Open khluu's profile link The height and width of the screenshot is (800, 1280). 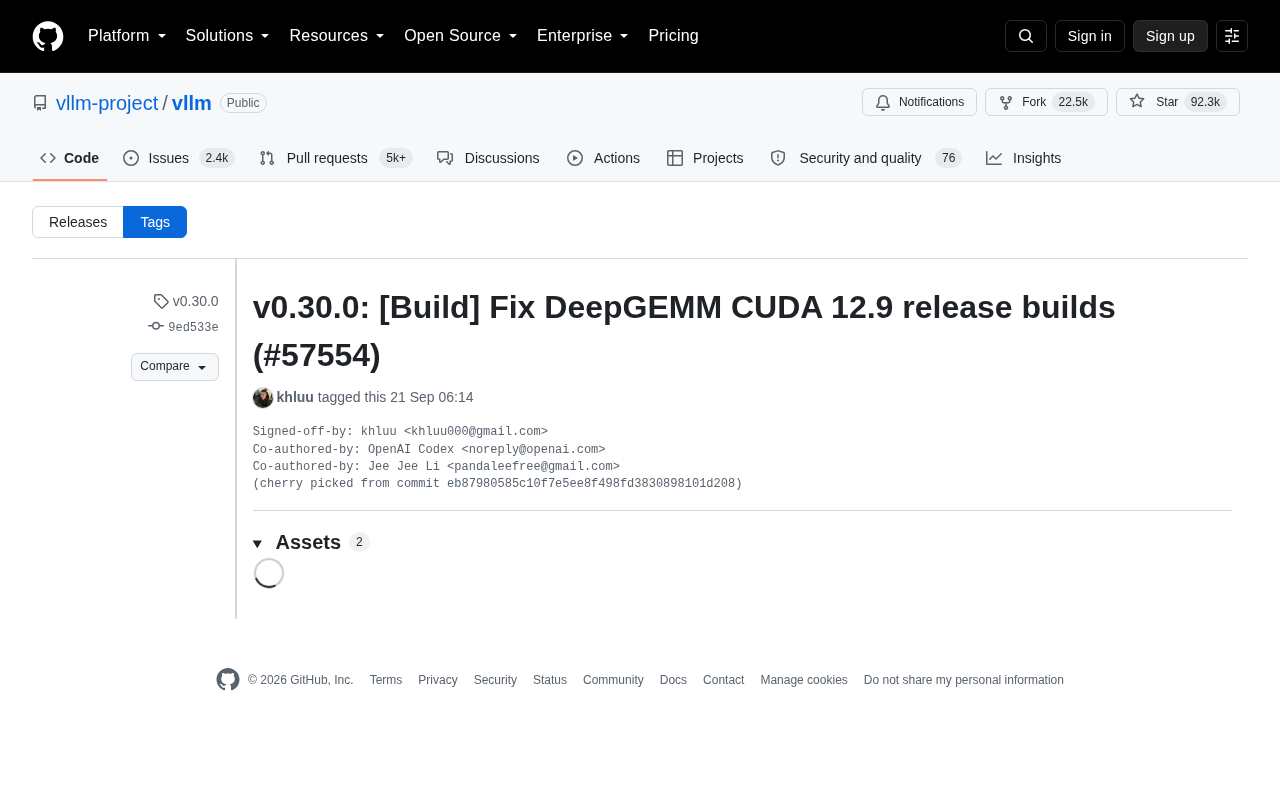click(295, 397)
